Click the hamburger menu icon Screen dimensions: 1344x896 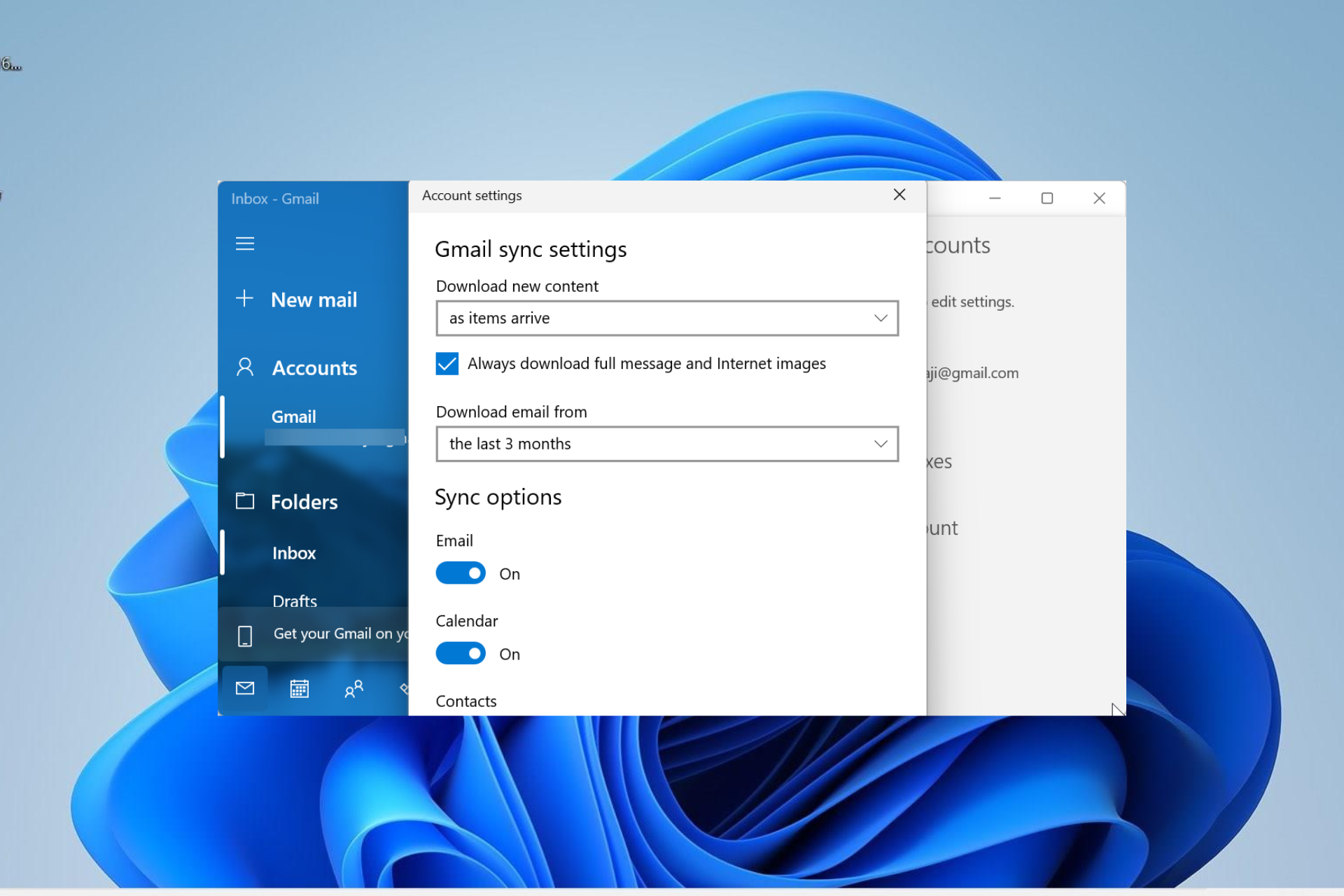[244, 243]
